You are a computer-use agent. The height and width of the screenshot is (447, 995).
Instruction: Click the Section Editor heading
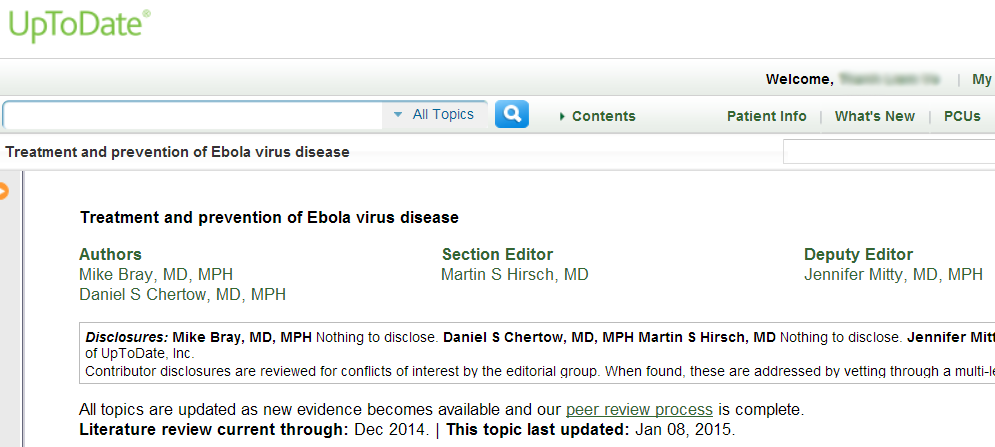tap(498, 255)
